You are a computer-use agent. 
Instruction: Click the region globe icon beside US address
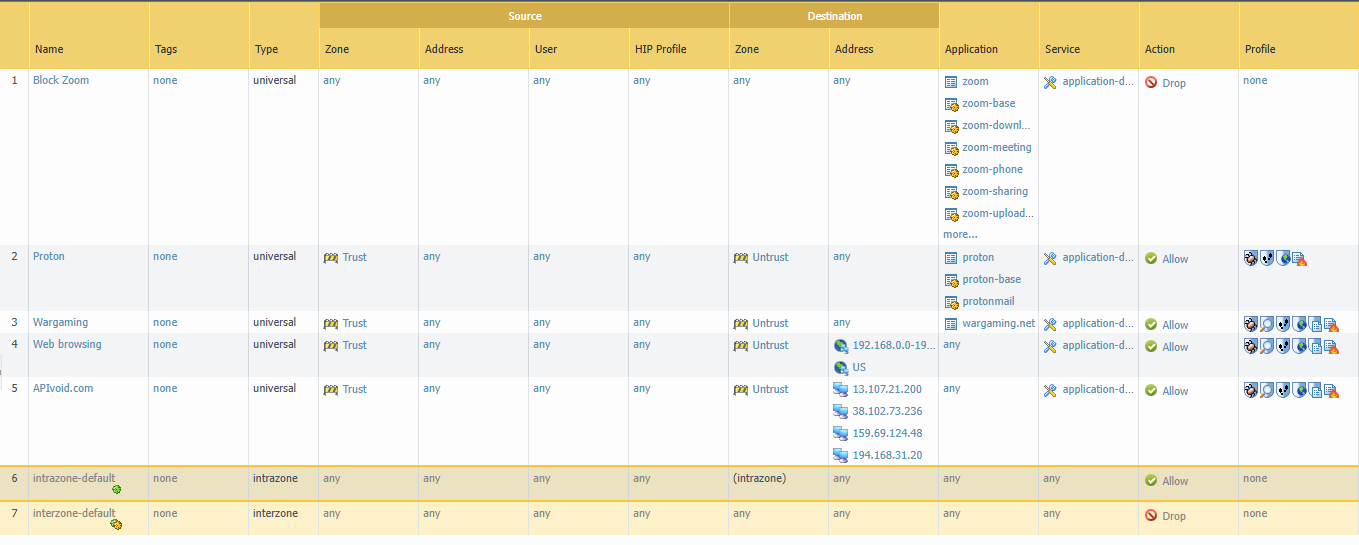841,368
